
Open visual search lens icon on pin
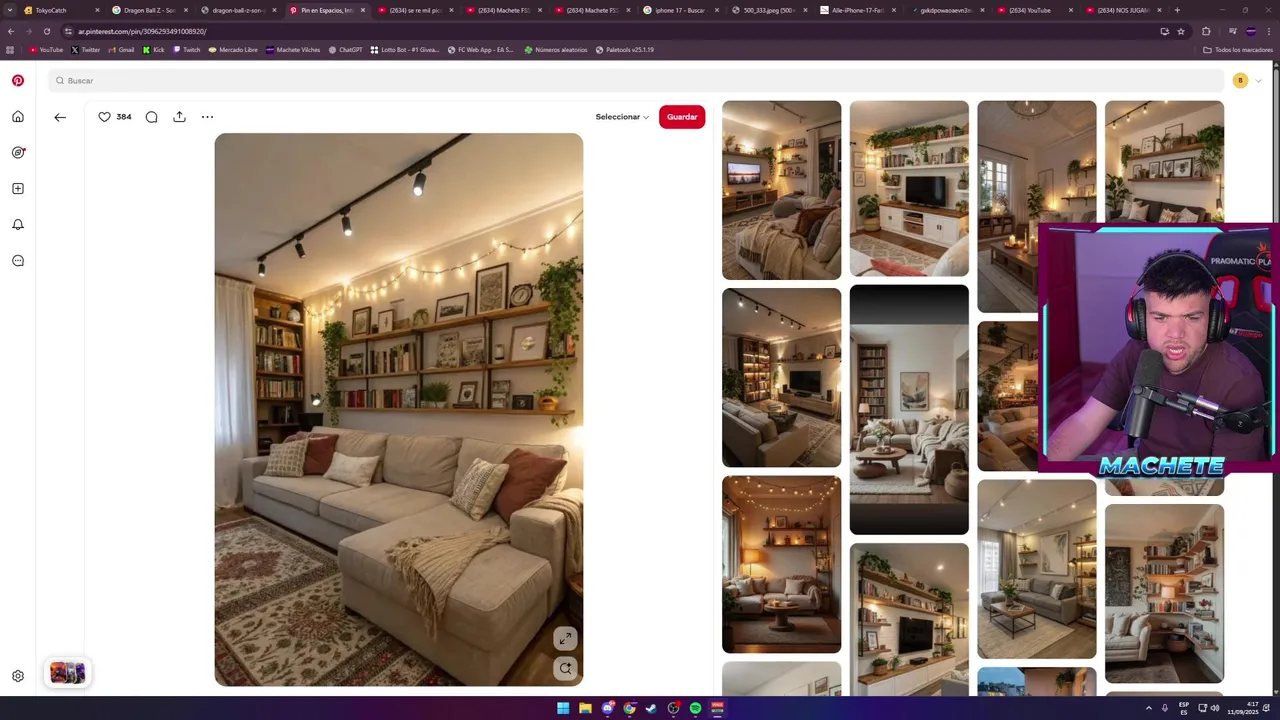[x=565, y=669]
